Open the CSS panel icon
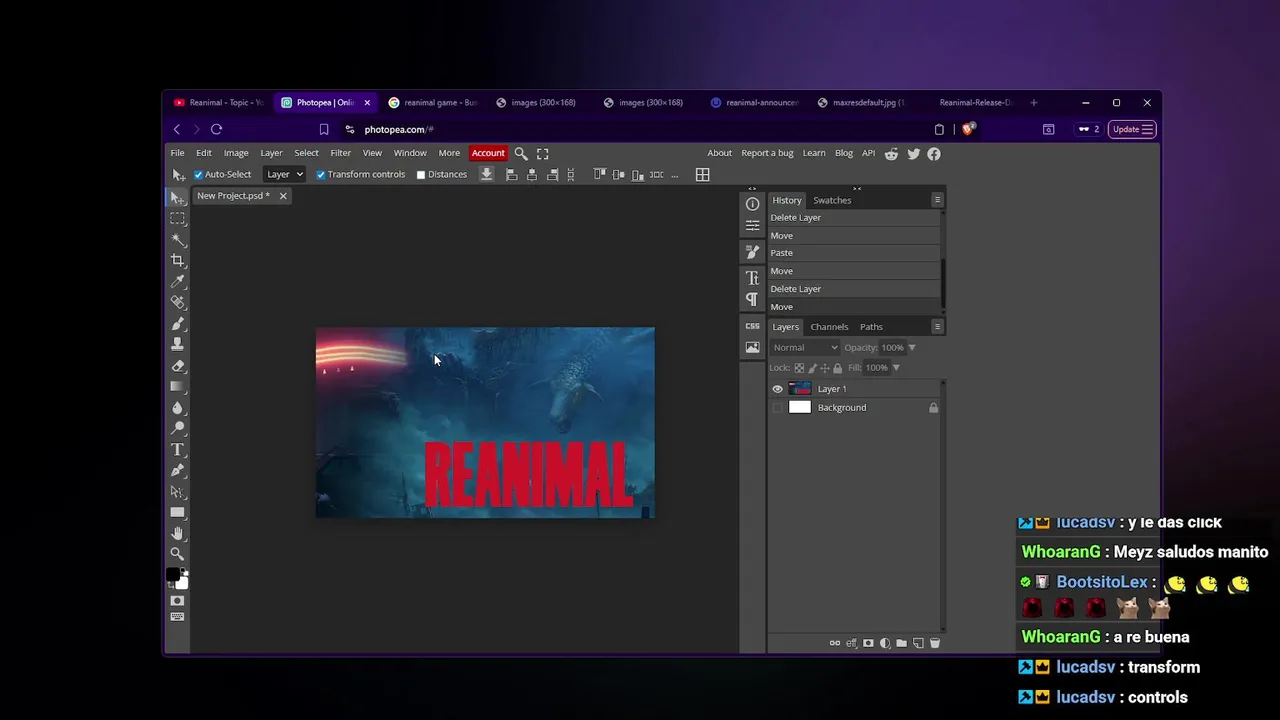The height and width of the screenshot is (720, 1280). [x=752, y=326]
